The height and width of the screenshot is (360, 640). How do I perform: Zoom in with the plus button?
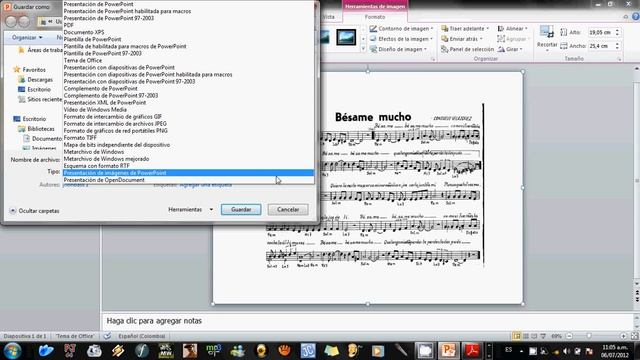click(x=623, y=336)
